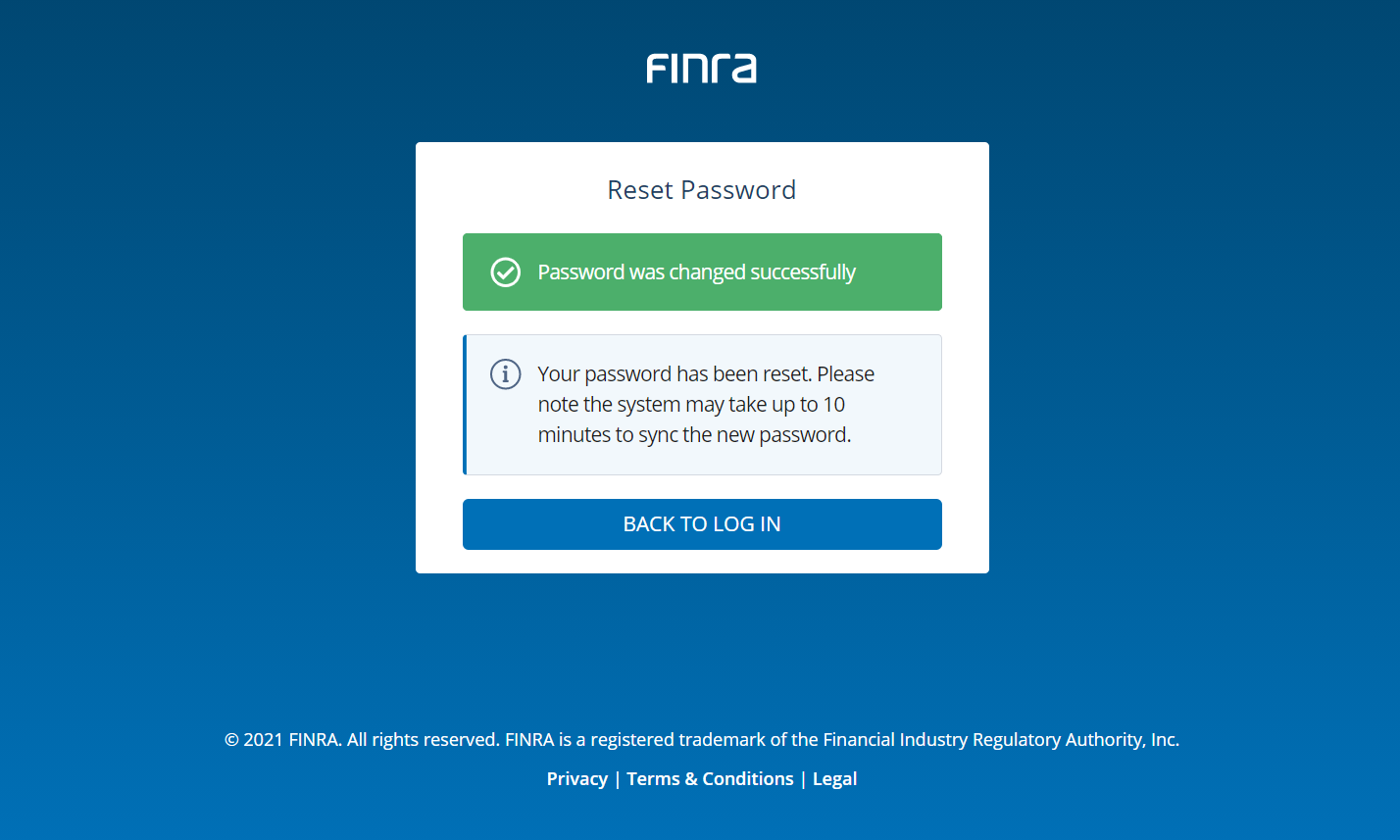The image size is (1400, 840).
Task: Click the Reset Password heading
Action: [x=701, y=190]
